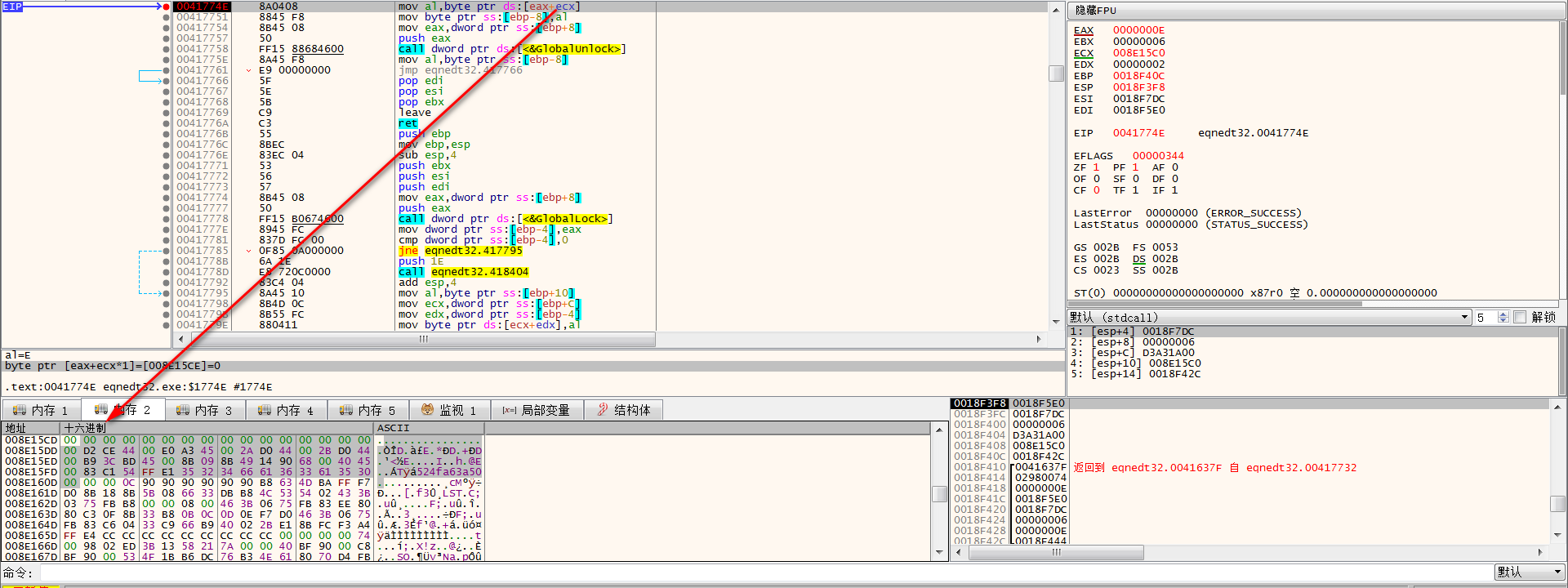Select the ST(0) FPU register line

click(x=1255, y=293)
